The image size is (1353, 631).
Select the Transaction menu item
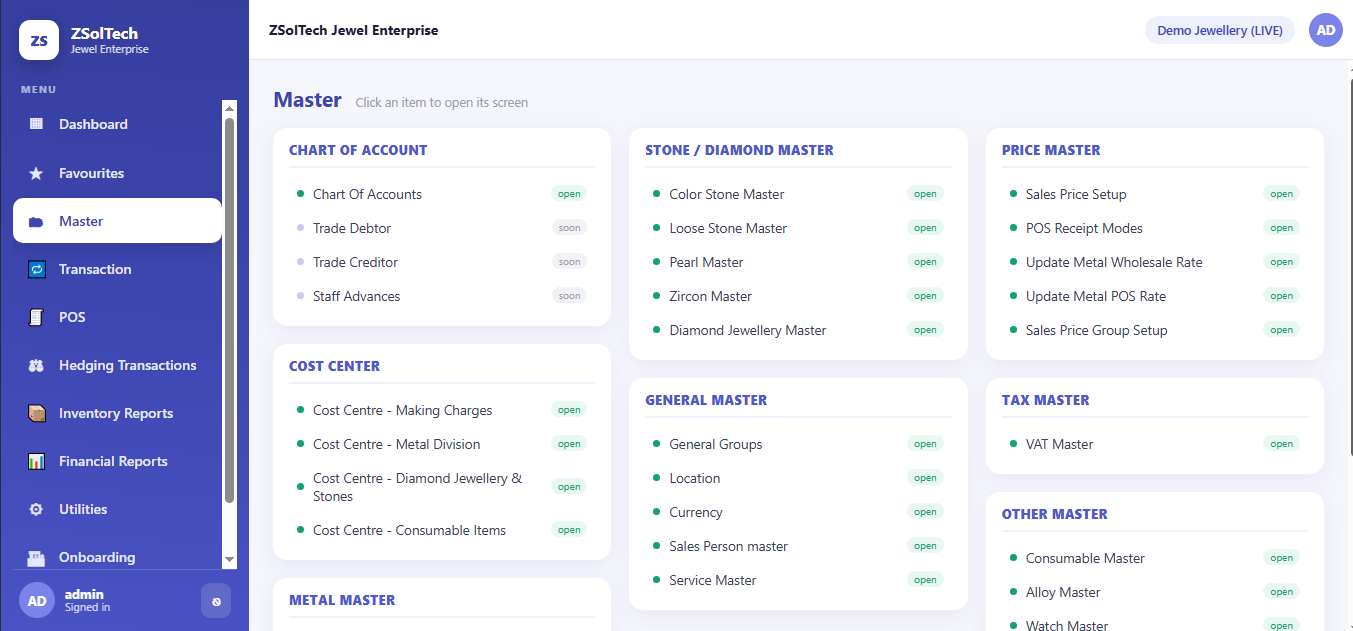[118, 269]
